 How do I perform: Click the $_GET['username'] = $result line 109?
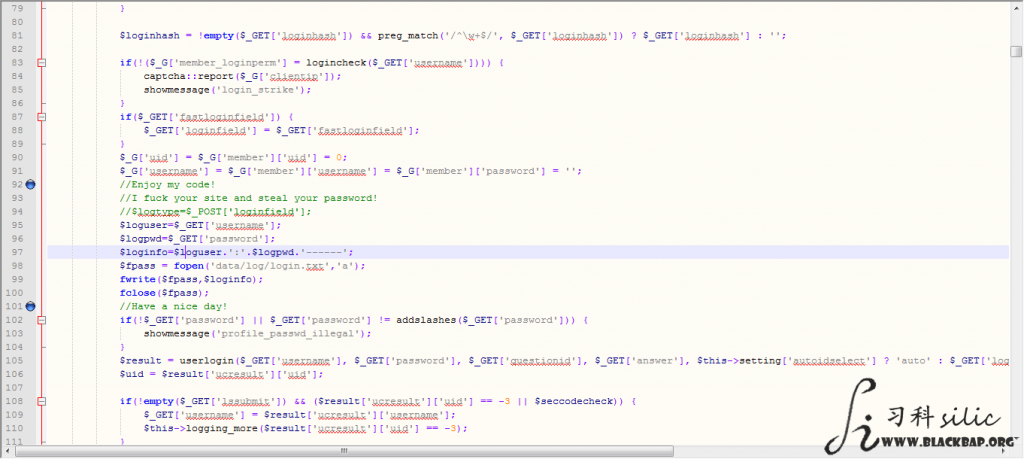300,415
